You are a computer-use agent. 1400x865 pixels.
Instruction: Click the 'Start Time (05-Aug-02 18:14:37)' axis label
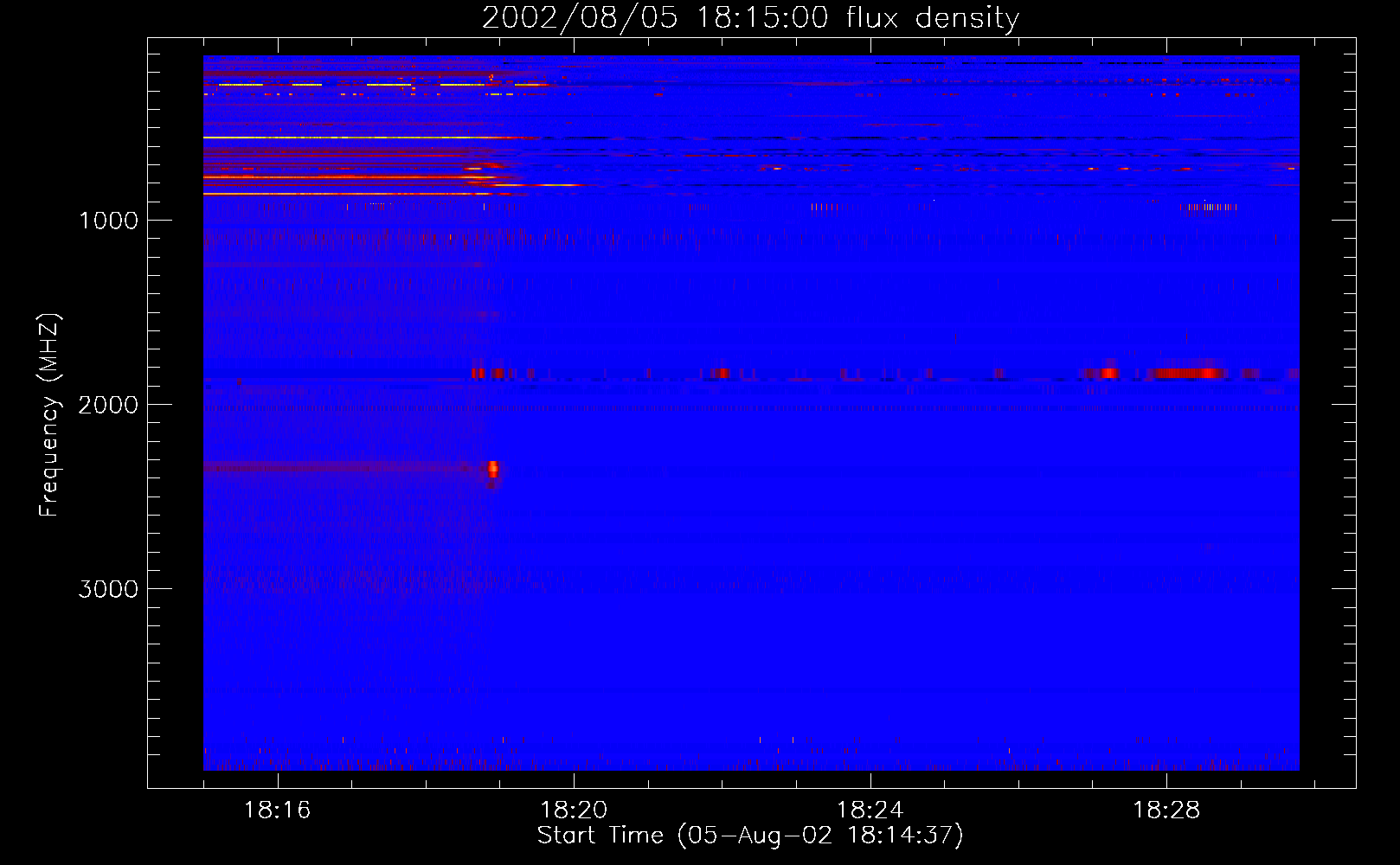(x=750, y=836)
